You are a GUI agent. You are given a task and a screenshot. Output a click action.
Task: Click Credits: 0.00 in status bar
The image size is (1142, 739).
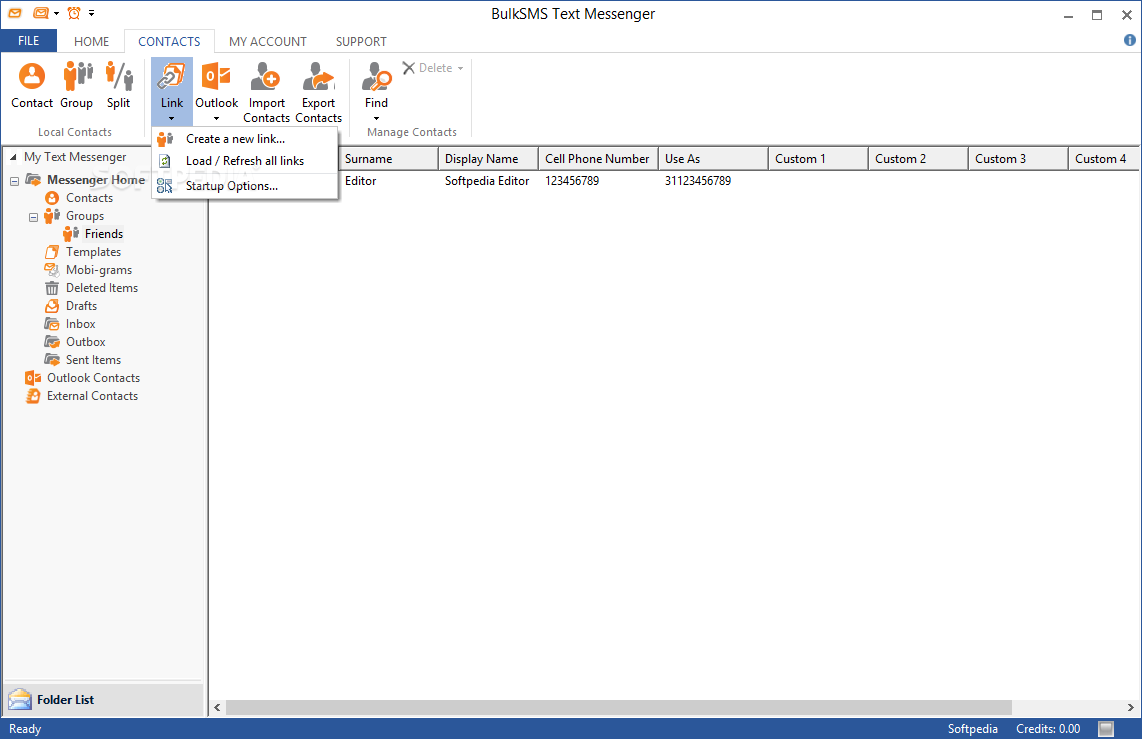click(x=1048, y=729)
